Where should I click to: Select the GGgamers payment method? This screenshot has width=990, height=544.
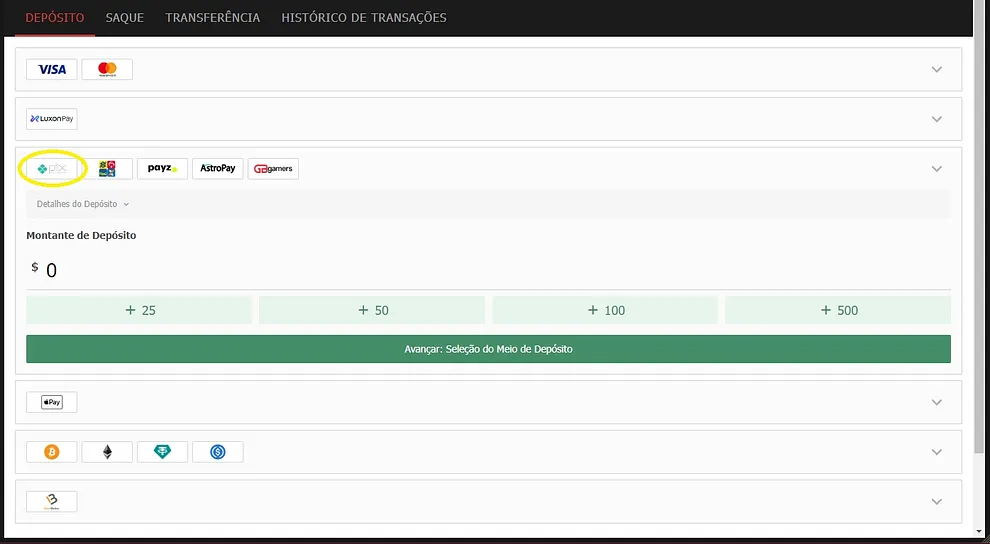coord(273,169)
